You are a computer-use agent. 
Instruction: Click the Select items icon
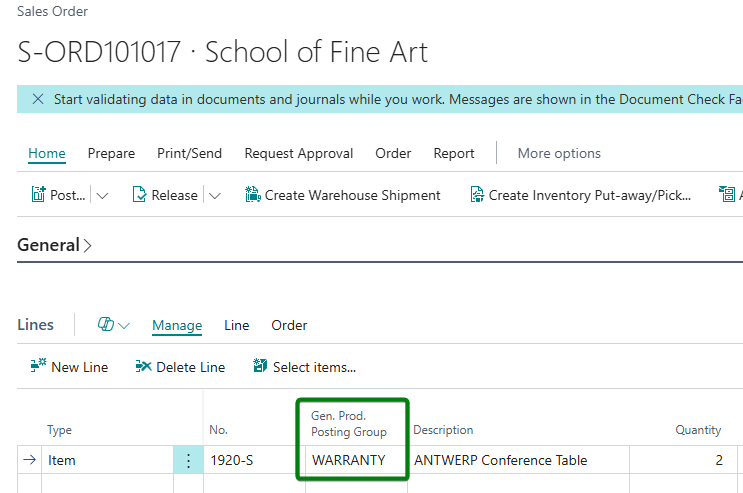[260, 366]
